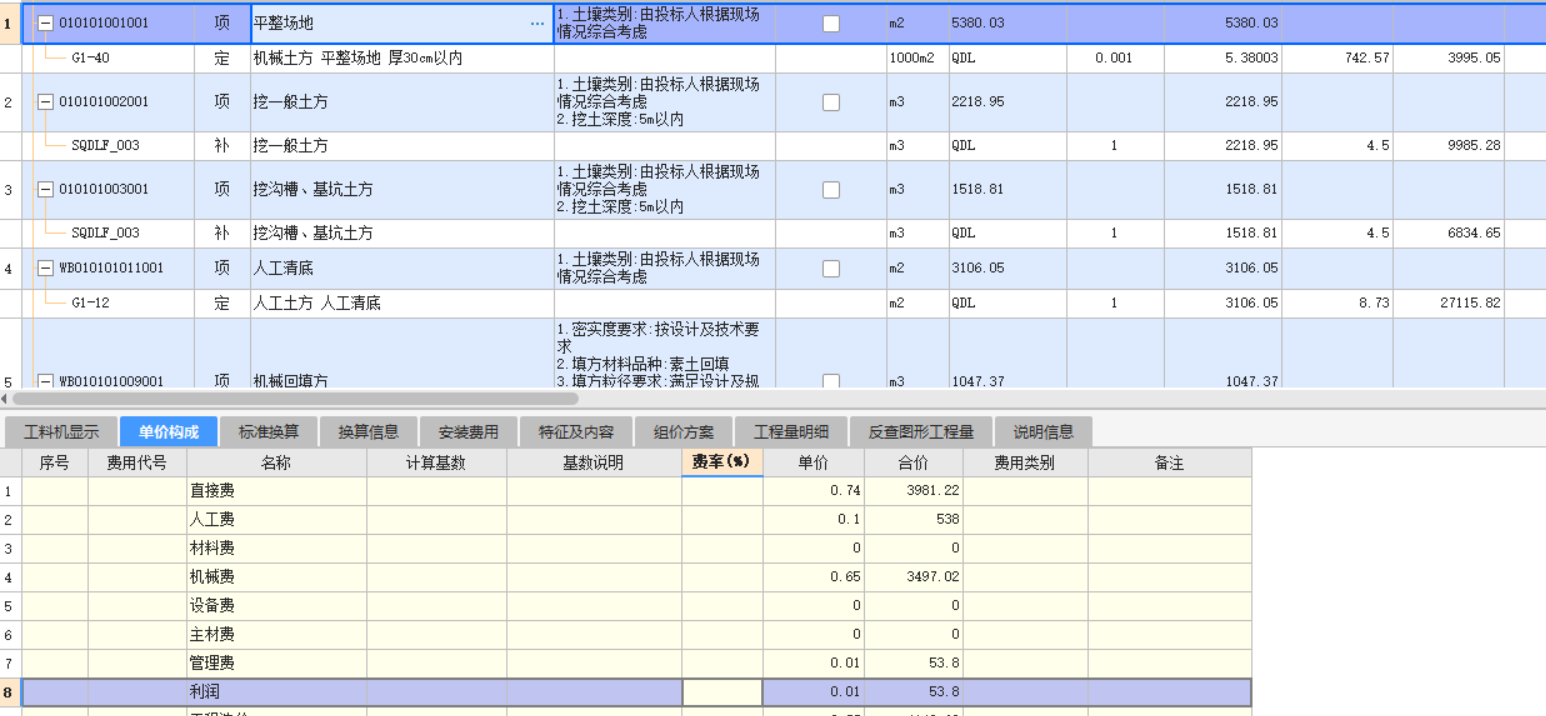Click unit price 742.57
Viewport: 1546px width, 716px height.
tap(1366, 58)
